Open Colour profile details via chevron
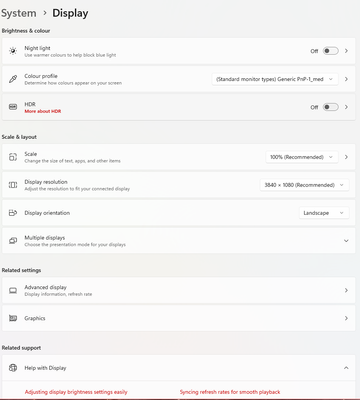Screen dimensions: 360x400 tap(346, 79)
